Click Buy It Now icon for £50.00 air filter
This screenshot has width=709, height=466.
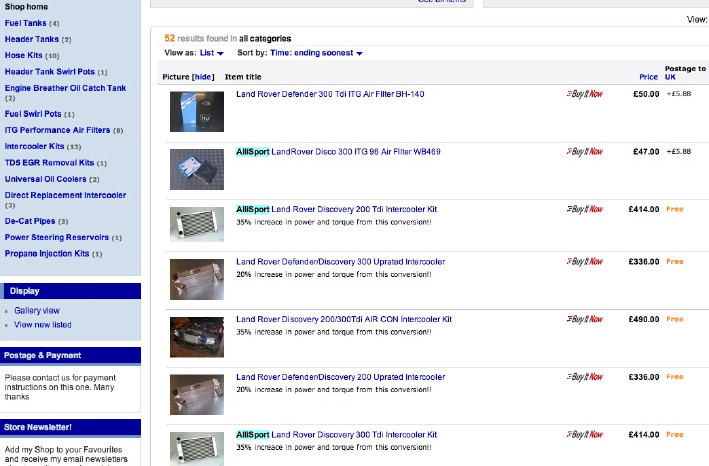tap(585, 95)
